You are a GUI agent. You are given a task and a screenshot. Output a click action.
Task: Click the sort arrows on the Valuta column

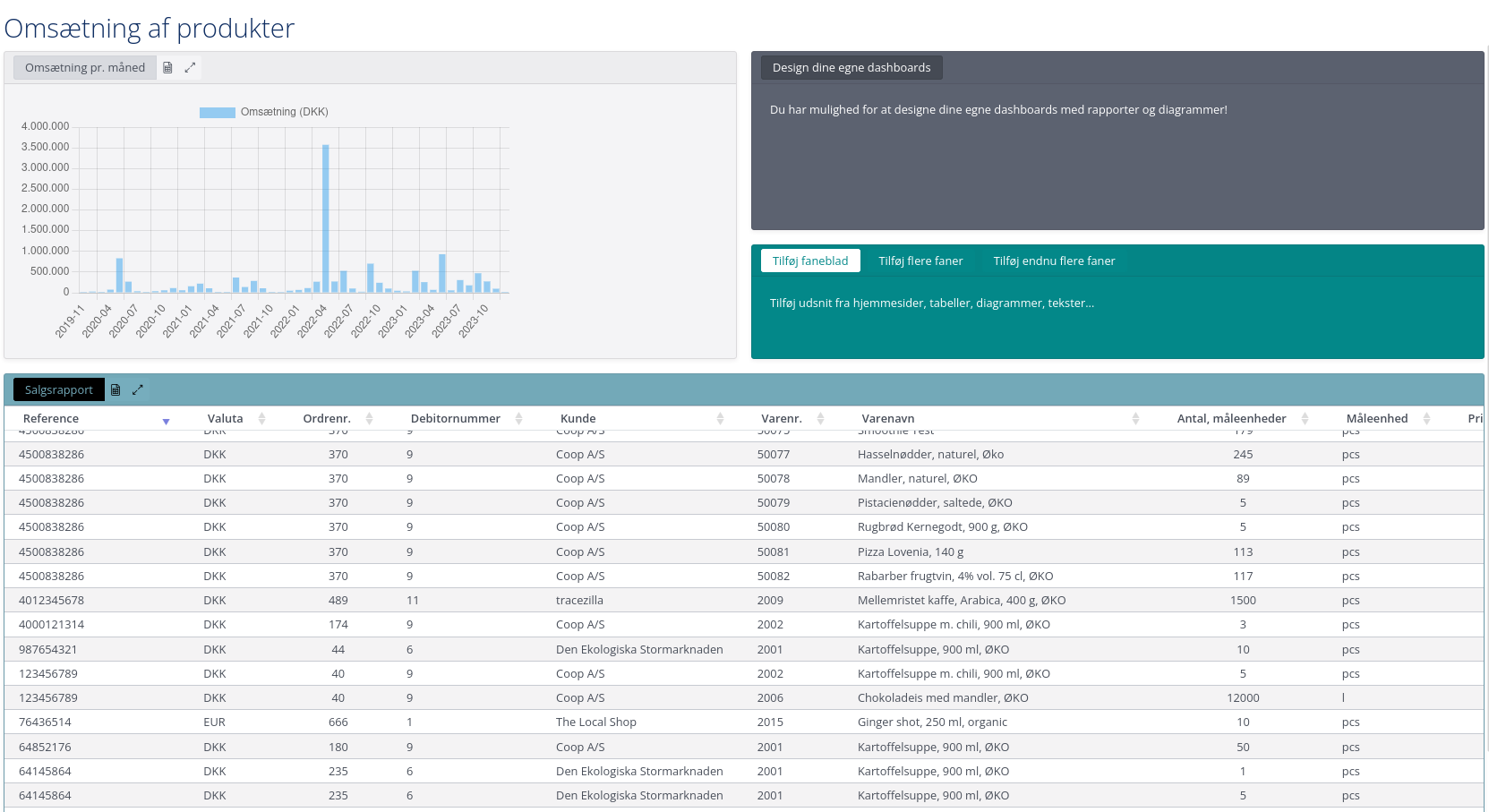[261, 418]
